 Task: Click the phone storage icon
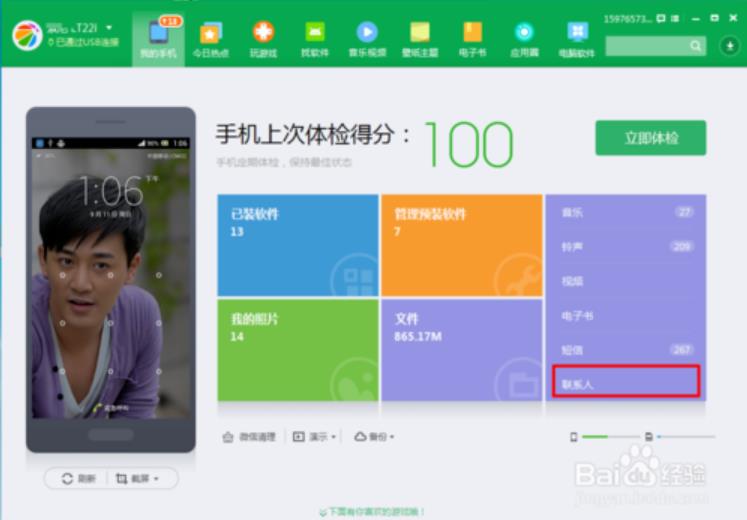(574, 437)
